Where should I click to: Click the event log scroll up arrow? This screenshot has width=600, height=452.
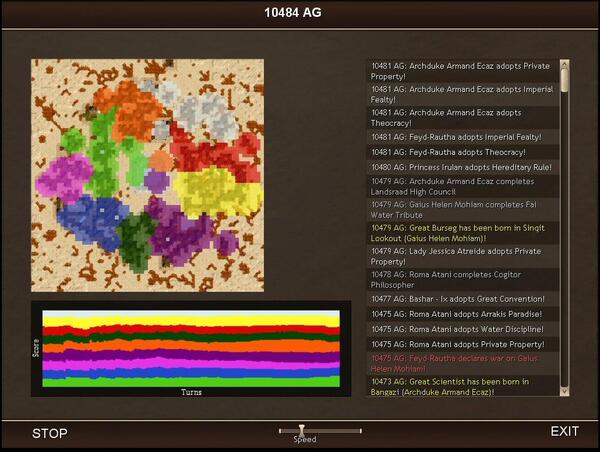(564, 65)
